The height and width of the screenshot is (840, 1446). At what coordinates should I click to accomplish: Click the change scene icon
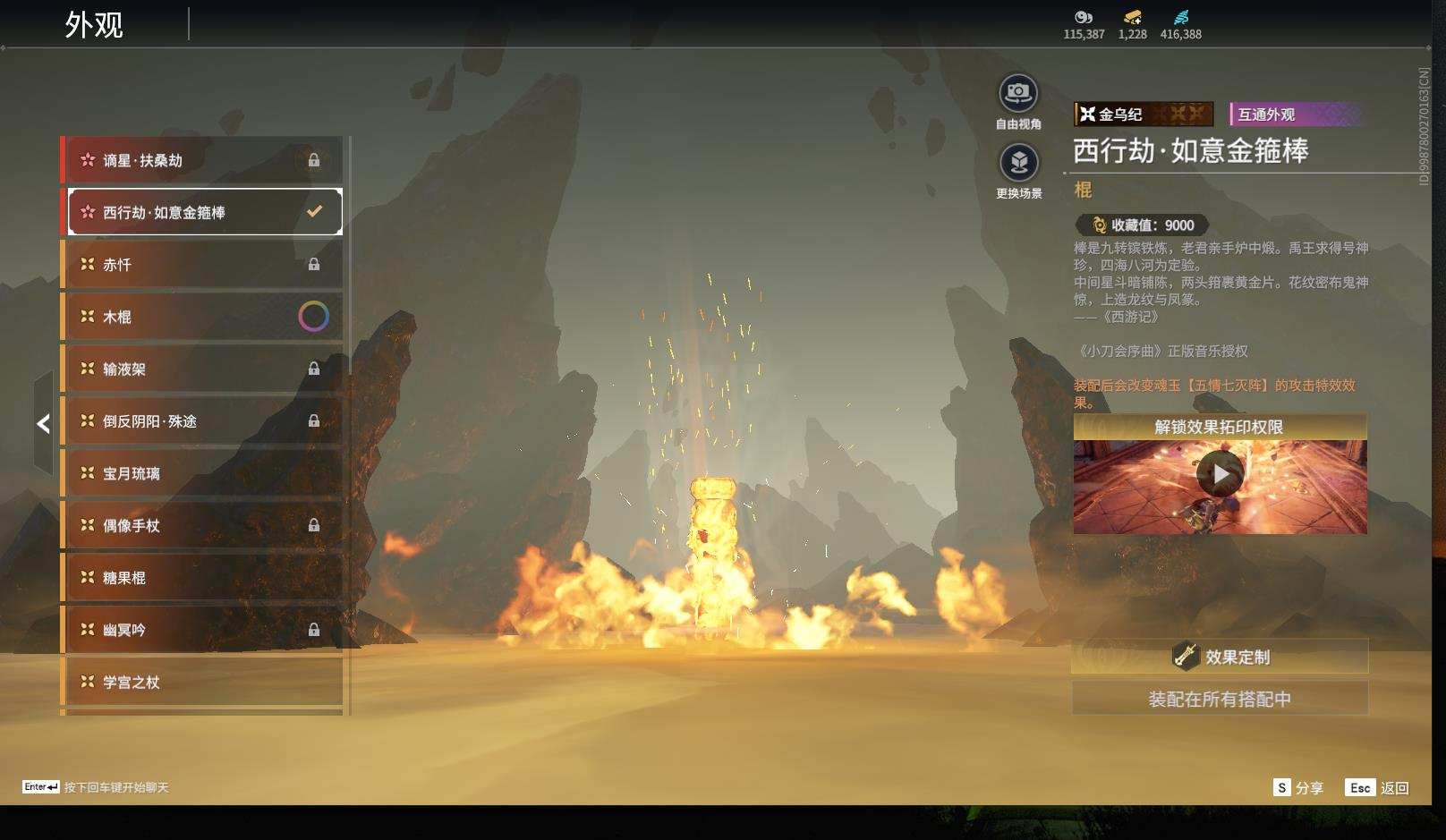pyautogui.click(x=1018, y=163)
